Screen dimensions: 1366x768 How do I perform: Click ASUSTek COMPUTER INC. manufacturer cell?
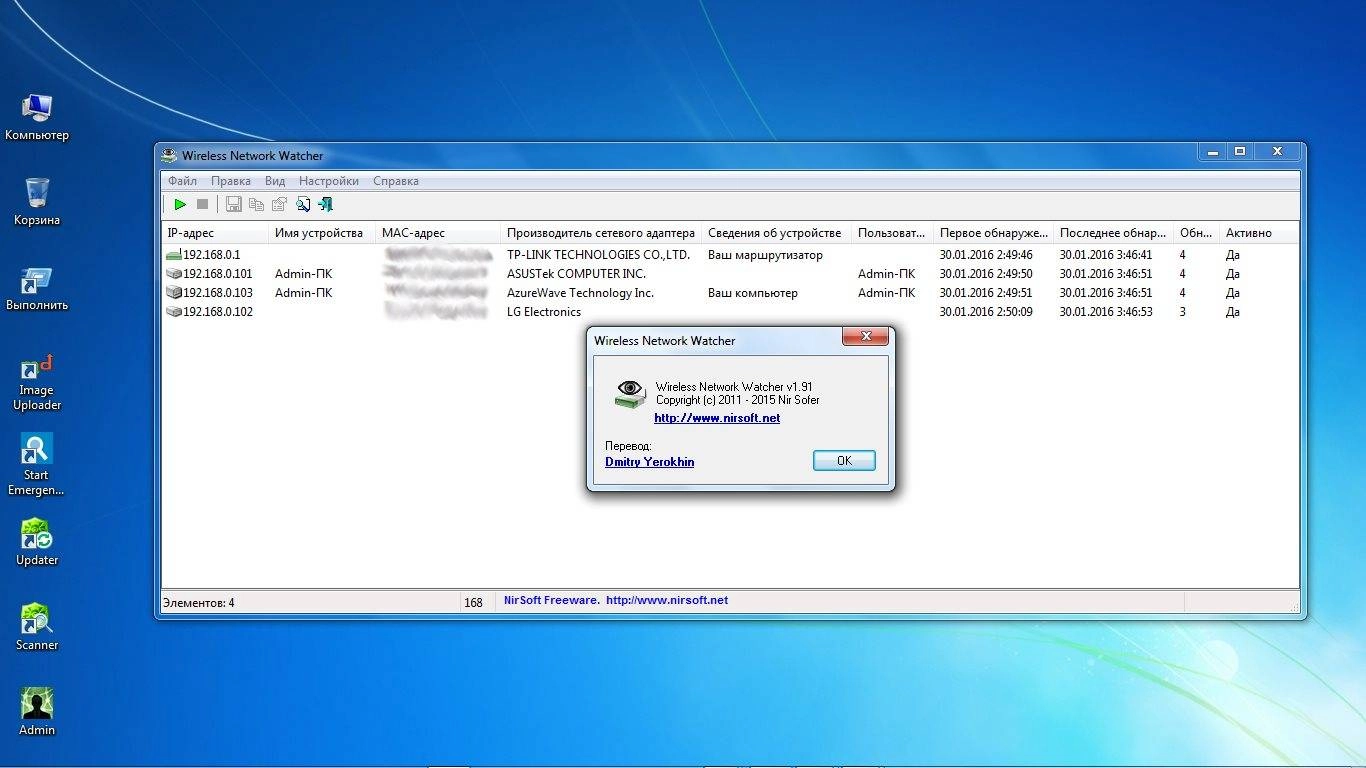pyautogui.click(x=576, y=274)
